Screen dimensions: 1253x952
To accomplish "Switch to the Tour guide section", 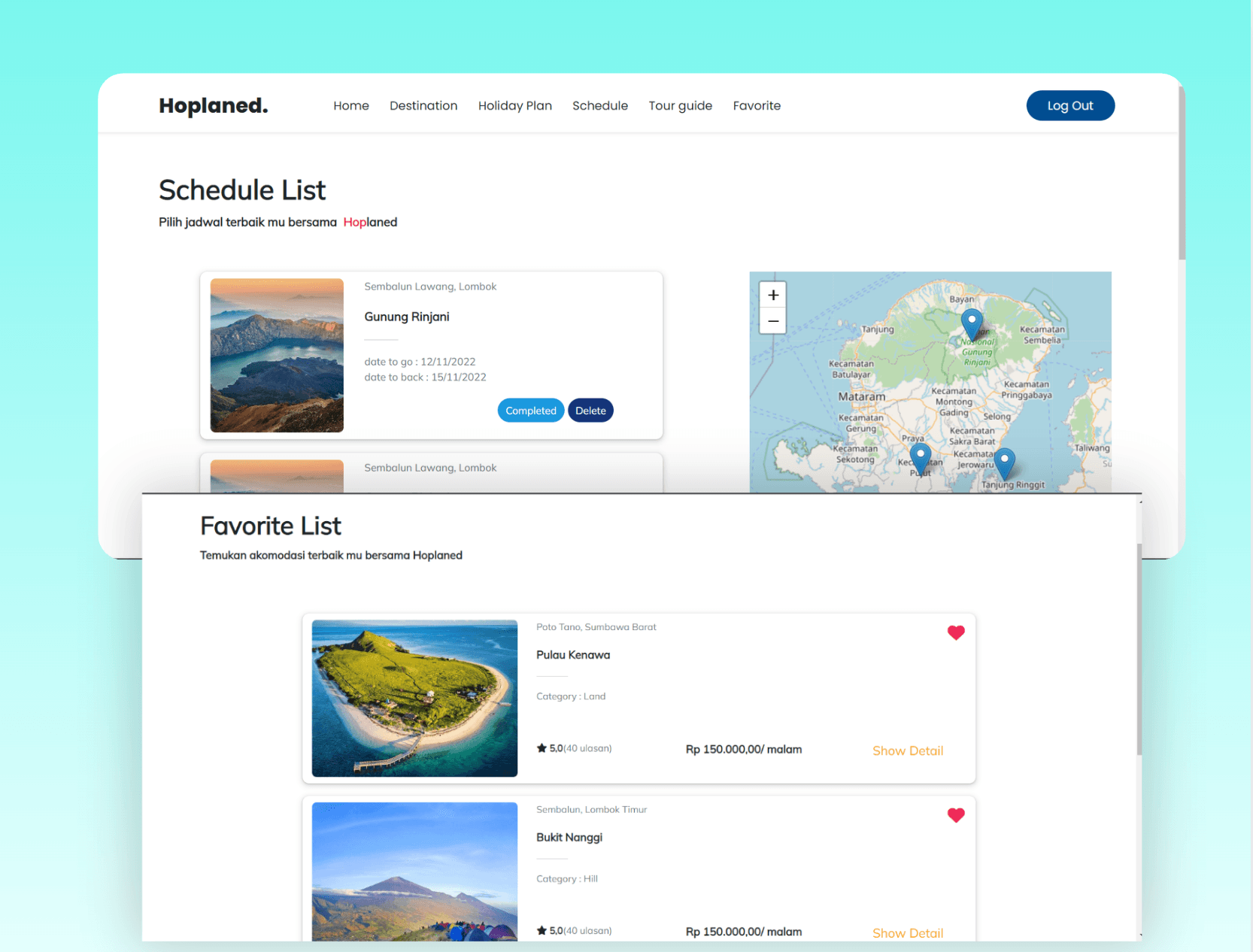I will (680, 105).
